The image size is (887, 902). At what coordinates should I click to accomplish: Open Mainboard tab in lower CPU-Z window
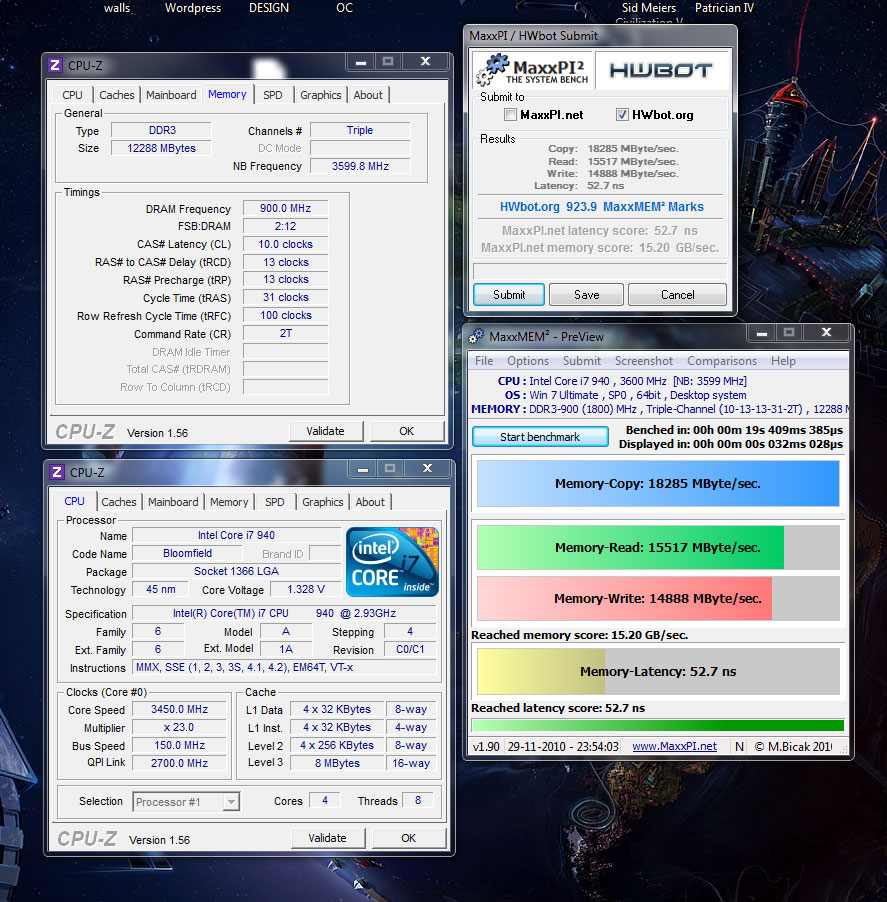coord(173,502)
